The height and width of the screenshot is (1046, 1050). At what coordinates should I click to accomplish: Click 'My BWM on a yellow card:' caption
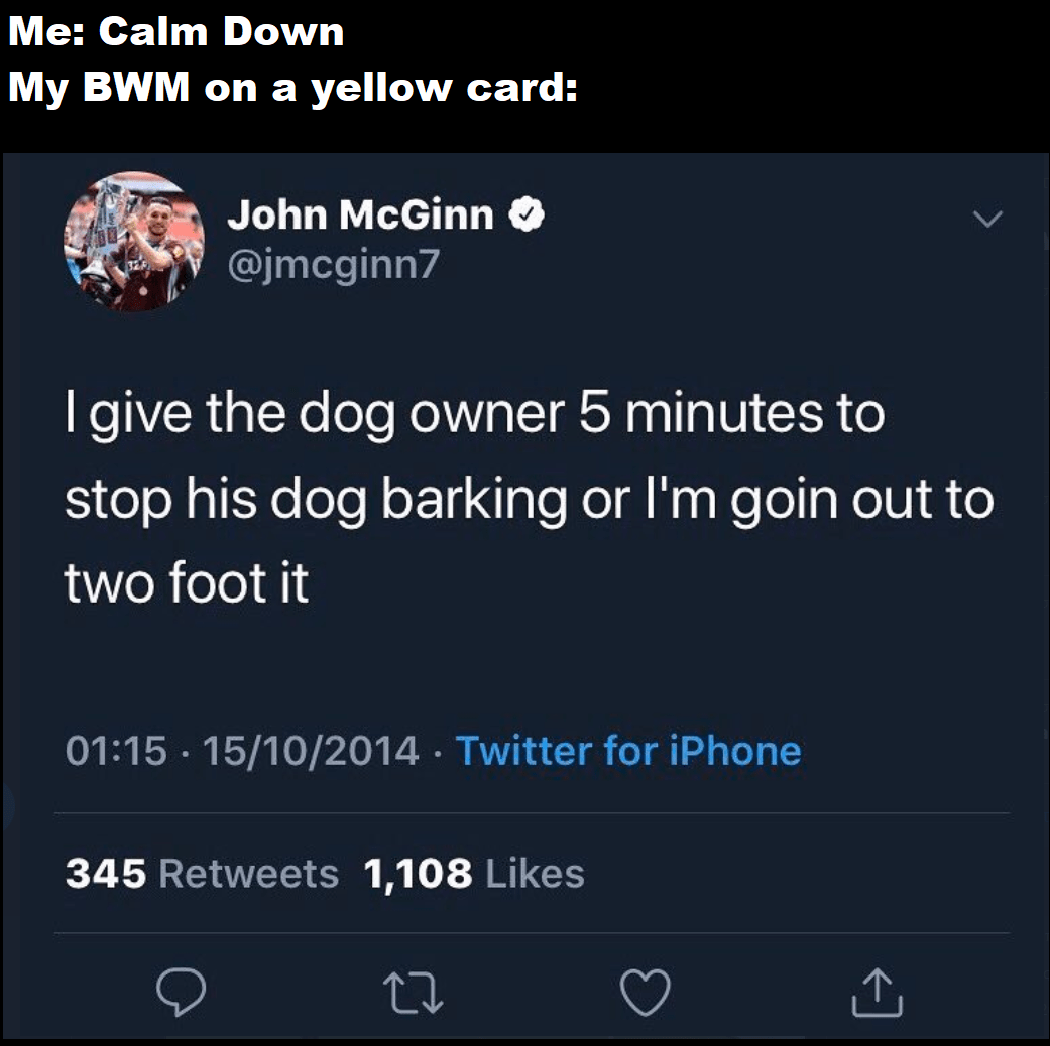point(293,88)
